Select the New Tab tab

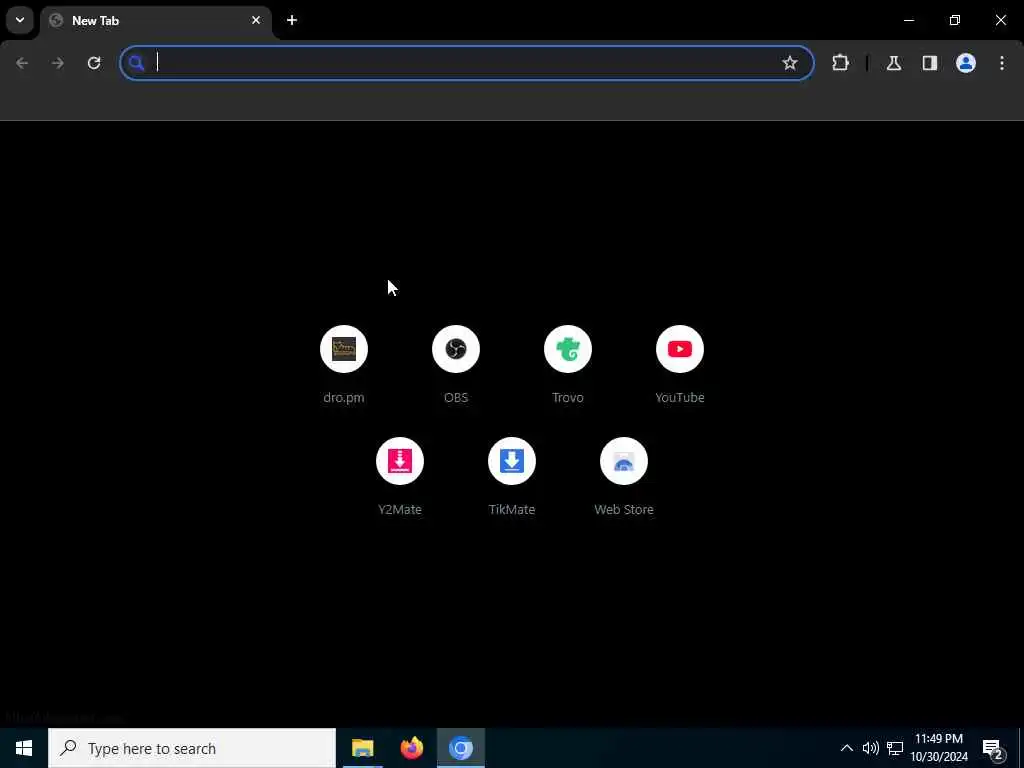[x=156, y=21]
